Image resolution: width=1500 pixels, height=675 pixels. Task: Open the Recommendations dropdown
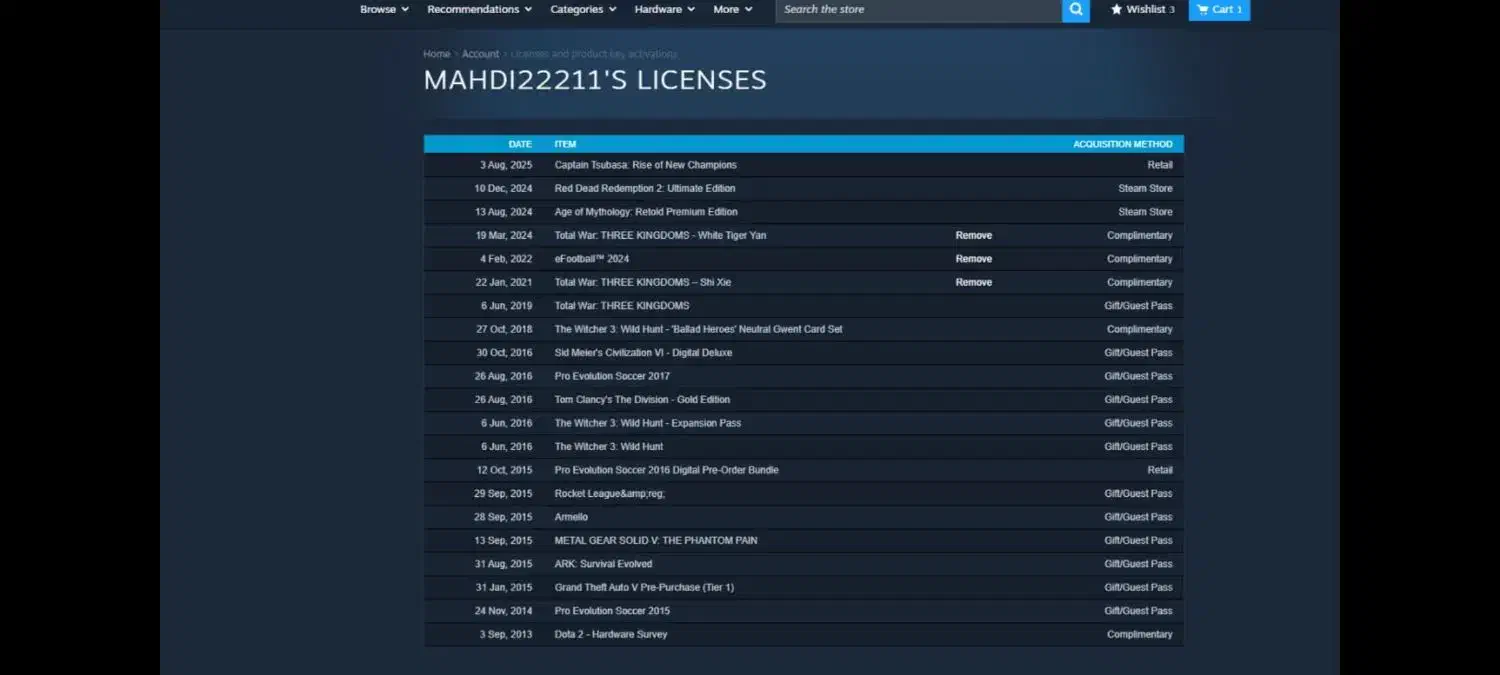(479, 10)
